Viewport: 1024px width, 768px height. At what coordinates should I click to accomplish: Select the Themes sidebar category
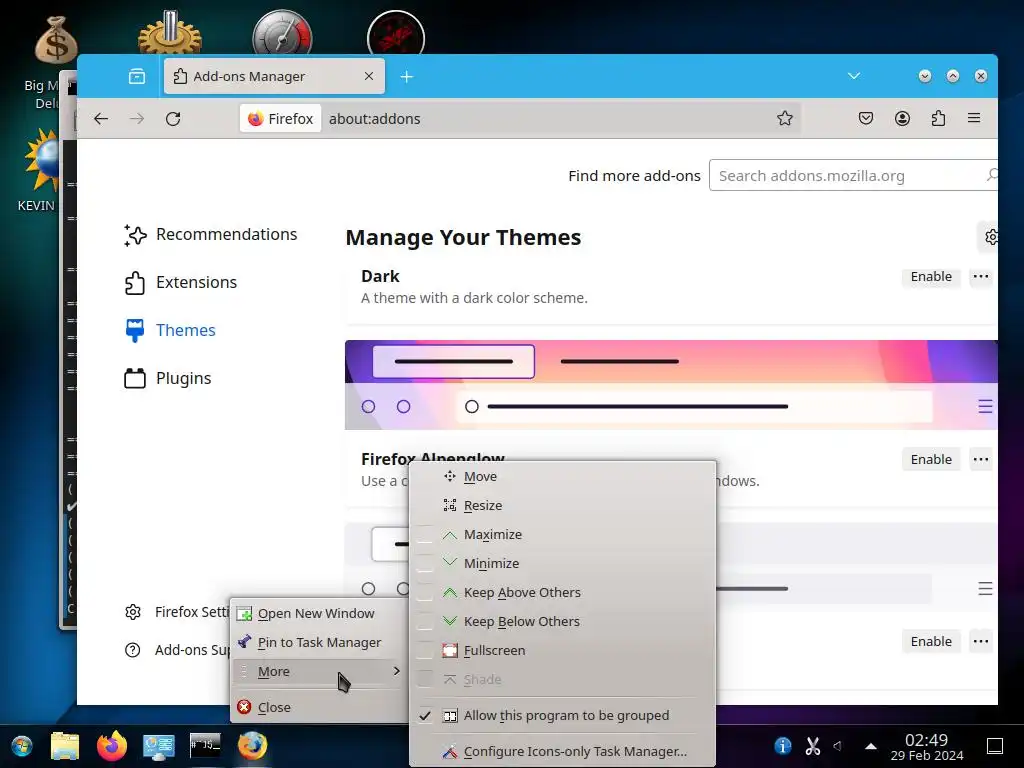pyautogui.click(x=170, y=330)
